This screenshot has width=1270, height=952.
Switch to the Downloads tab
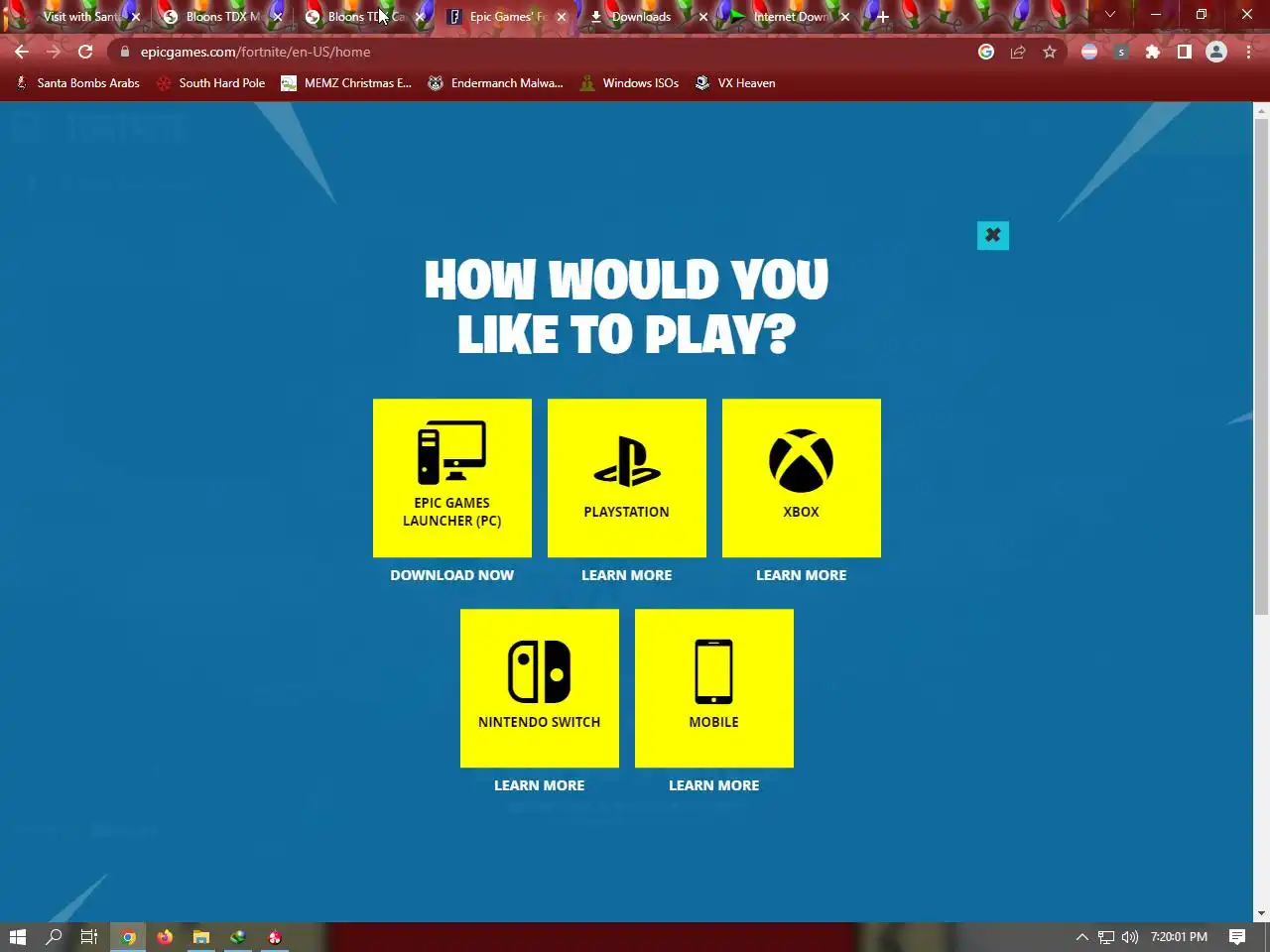[641, 17]
